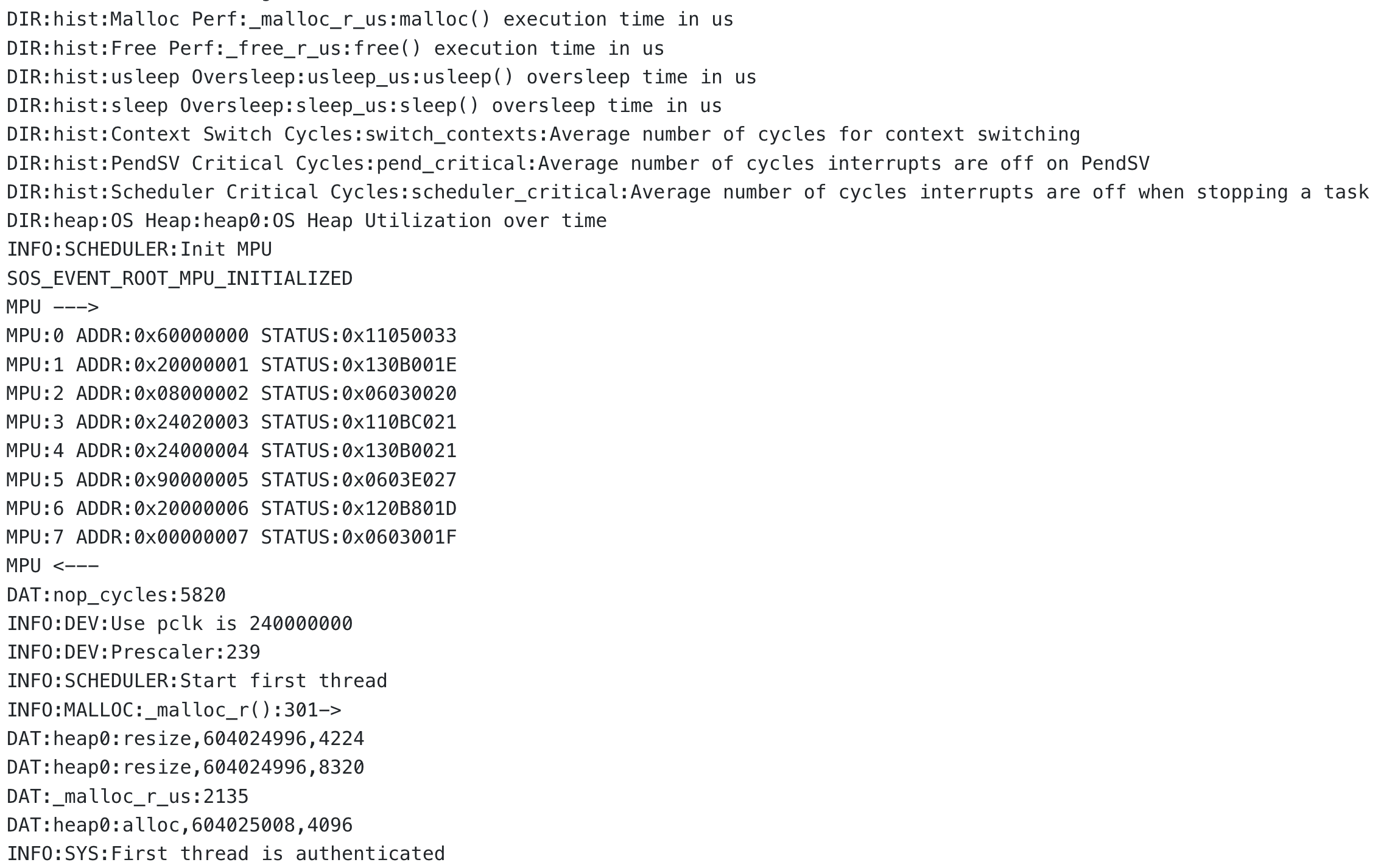Click the pclk is 240000000 line
1381x868 pixels.
180,624
